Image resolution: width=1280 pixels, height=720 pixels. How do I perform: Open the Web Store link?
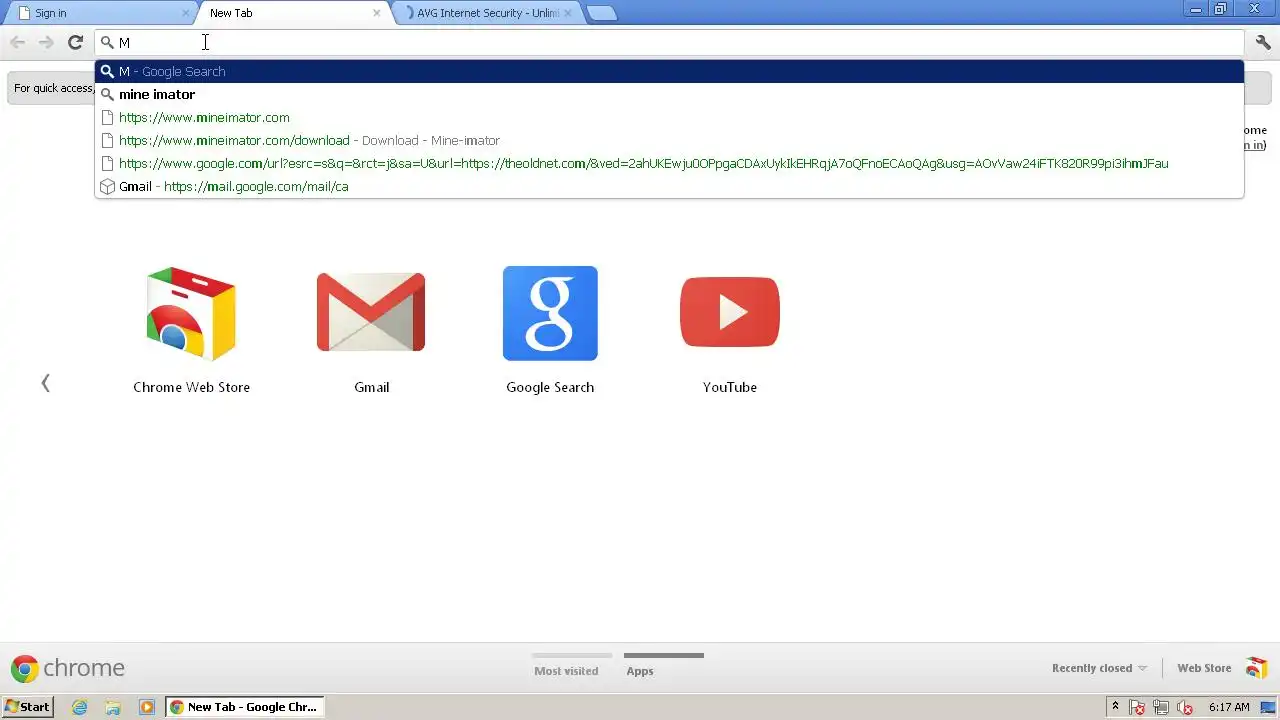(1204, 668)
